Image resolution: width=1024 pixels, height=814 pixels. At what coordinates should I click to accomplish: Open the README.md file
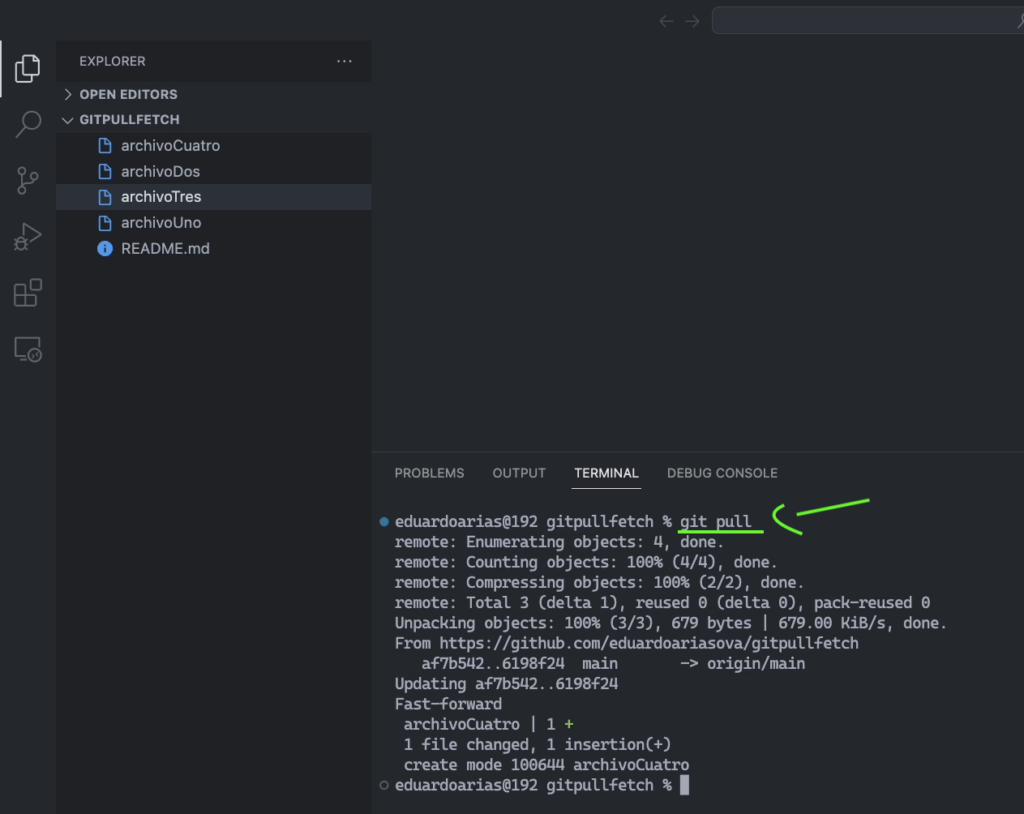[214, 249]
